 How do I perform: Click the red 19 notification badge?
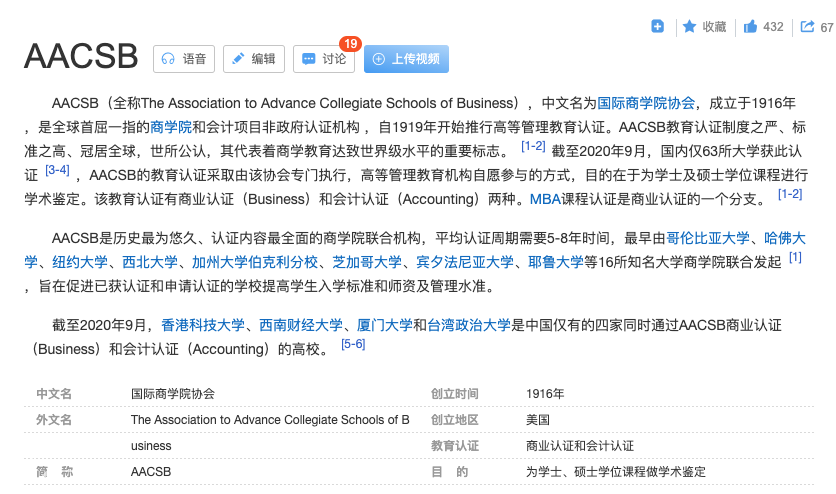click(350, 44)
